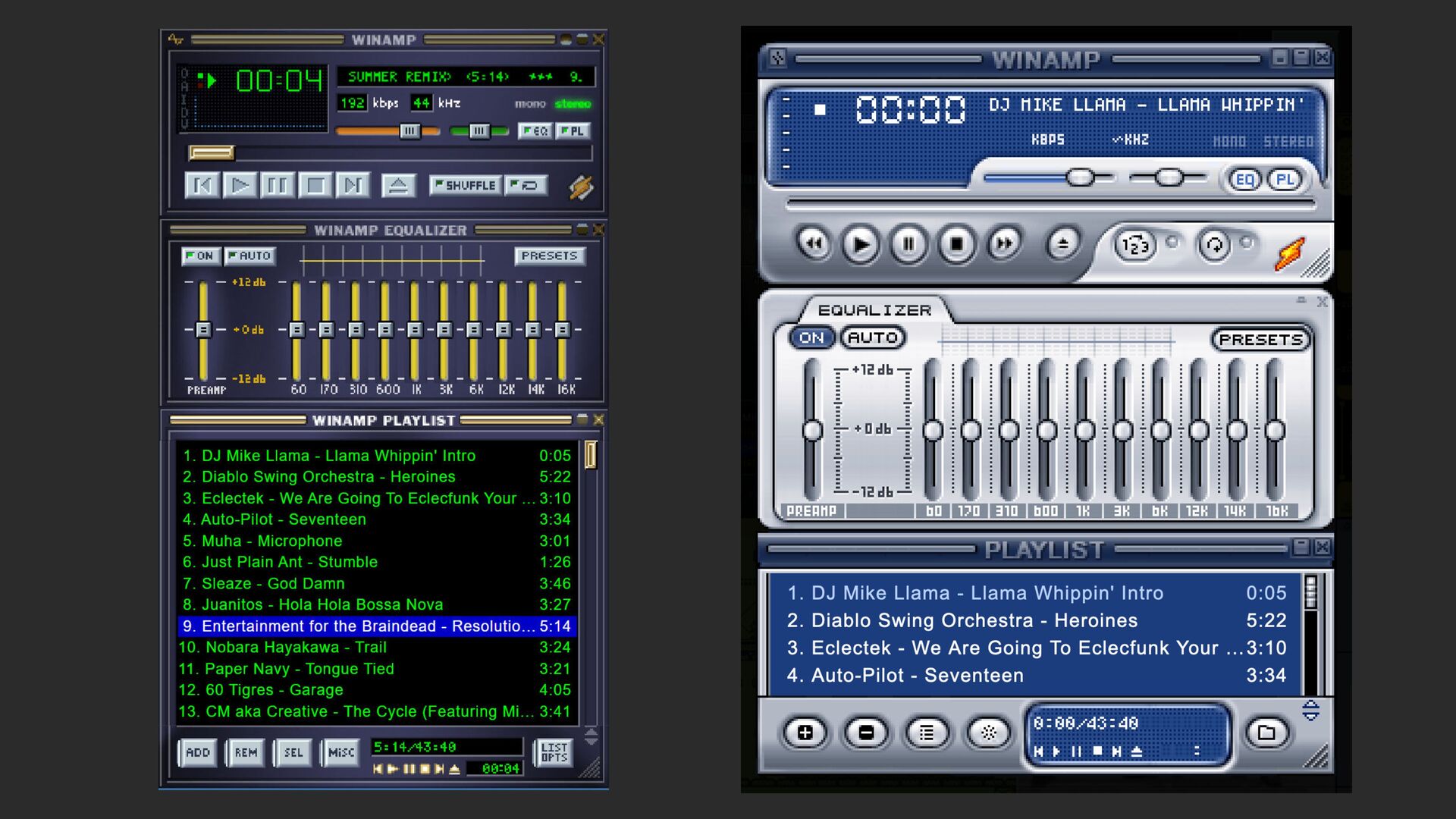This screenshot has height=819, width=1456.
Task: Toggle SHUFFLE in classic main window
Action: (465, 185)
